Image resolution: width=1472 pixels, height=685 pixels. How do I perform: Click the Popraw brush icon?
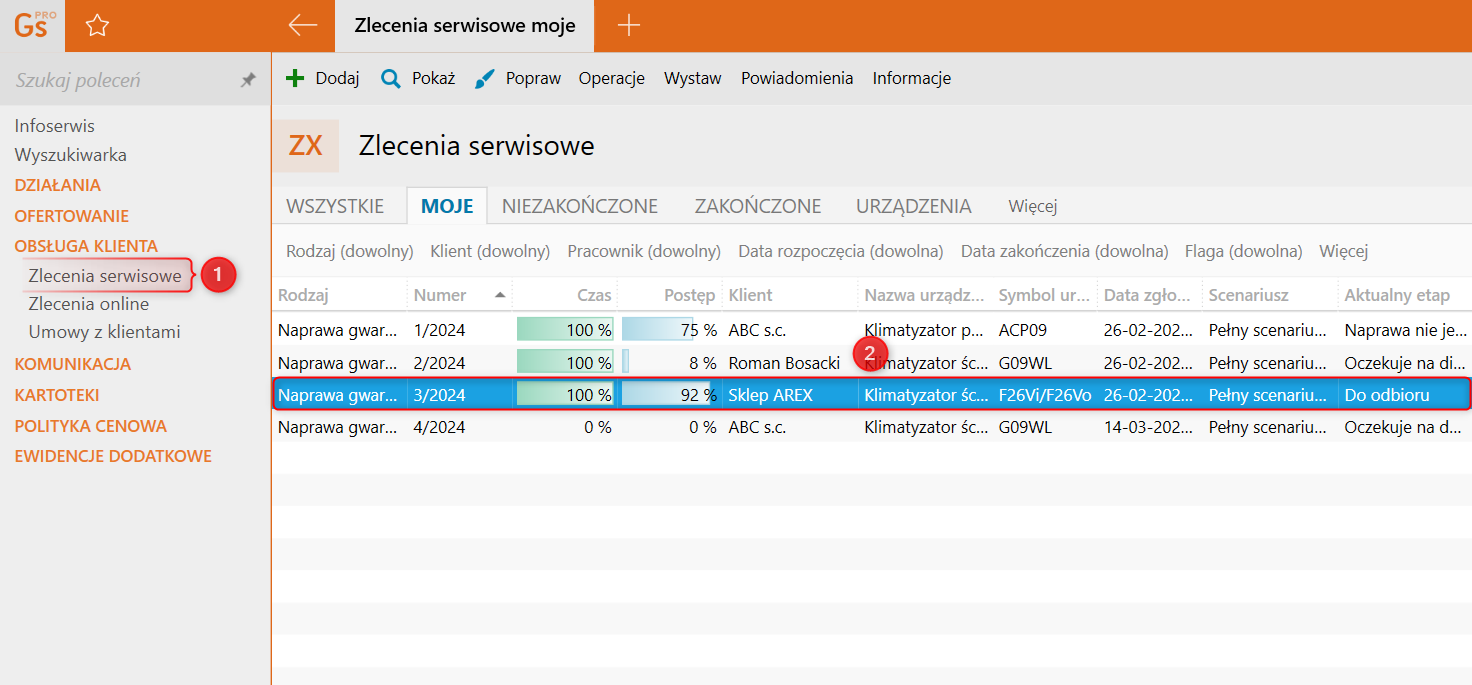[485, 78]
